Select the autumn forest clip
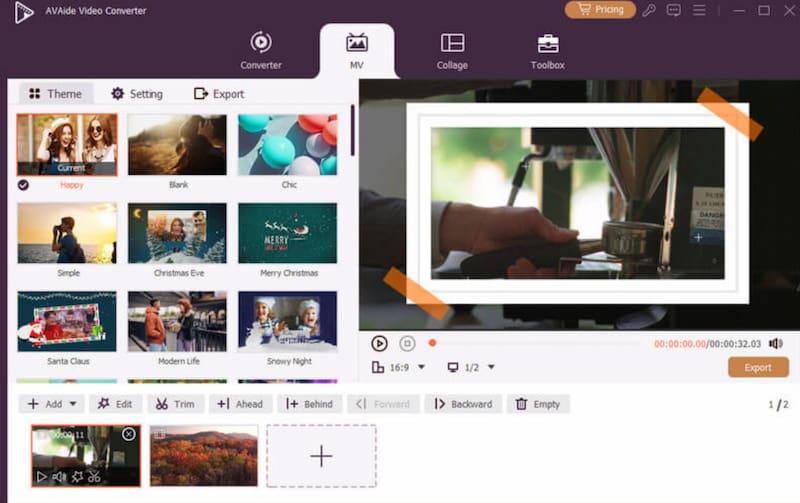This screenshot has height=503, width=800. [x=204, y=456]
